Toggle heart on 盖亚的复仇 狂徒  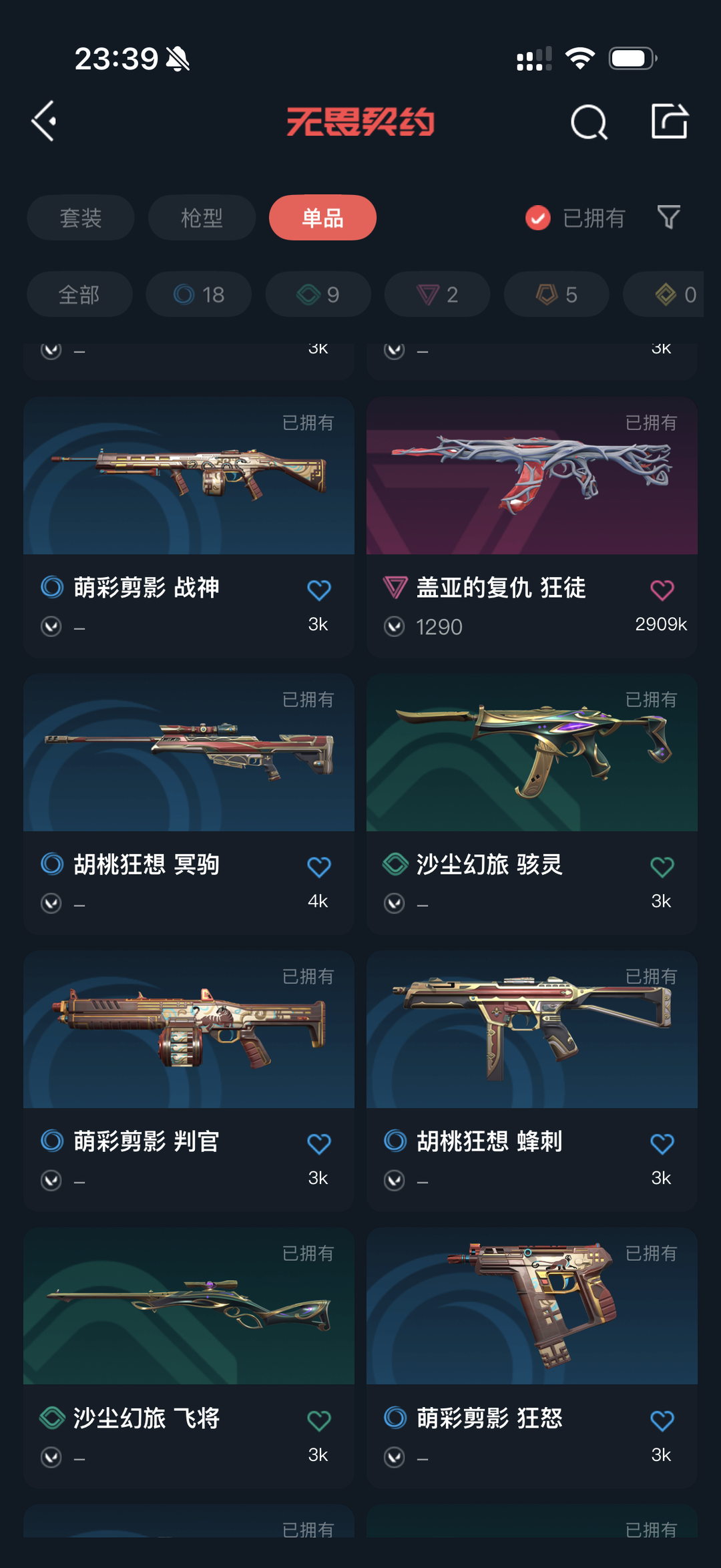click(662, 590)
